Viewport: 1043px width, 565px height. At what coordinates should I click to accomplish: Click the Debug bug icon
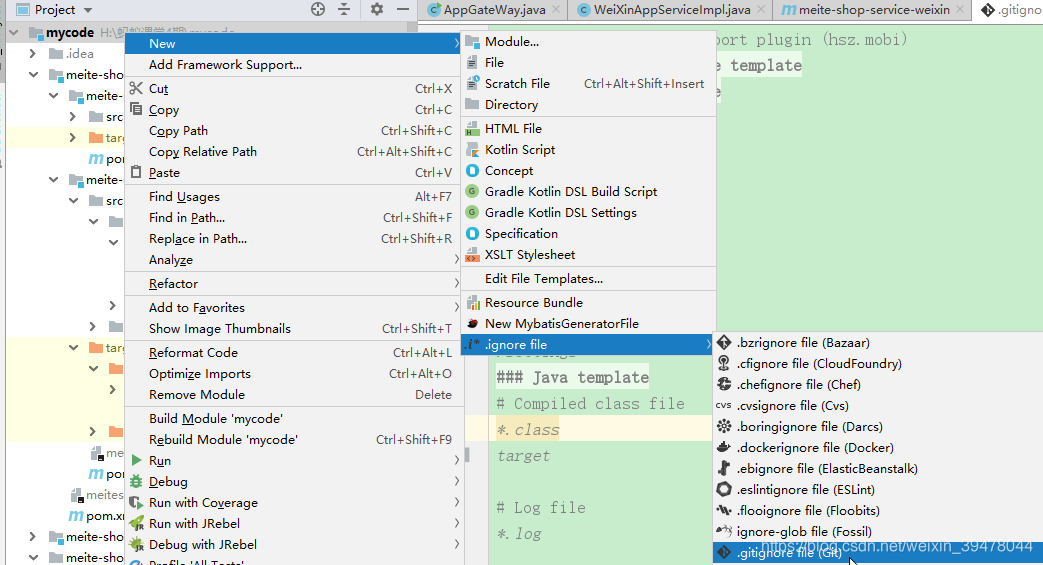[136, 481]
